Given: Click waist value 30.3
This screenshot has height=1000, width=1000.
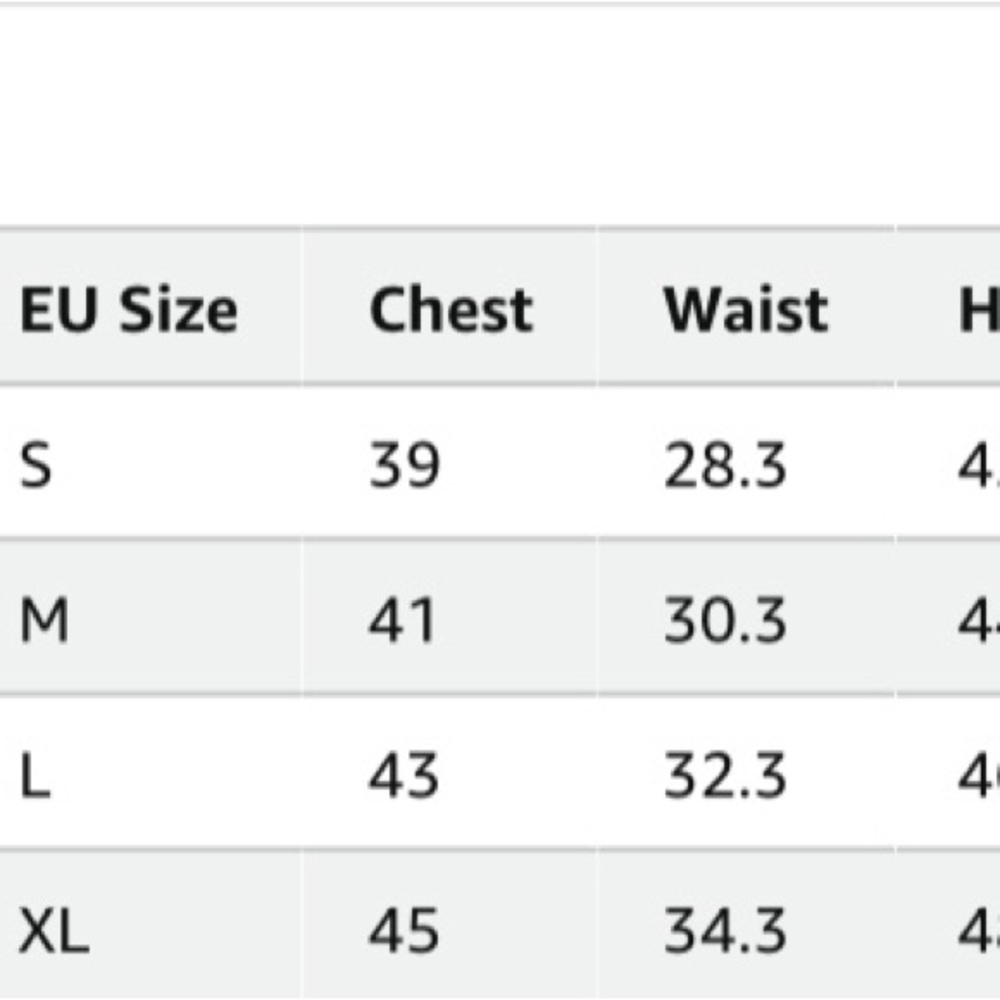Looking at the screenshot, I should [x=725, y=620].
